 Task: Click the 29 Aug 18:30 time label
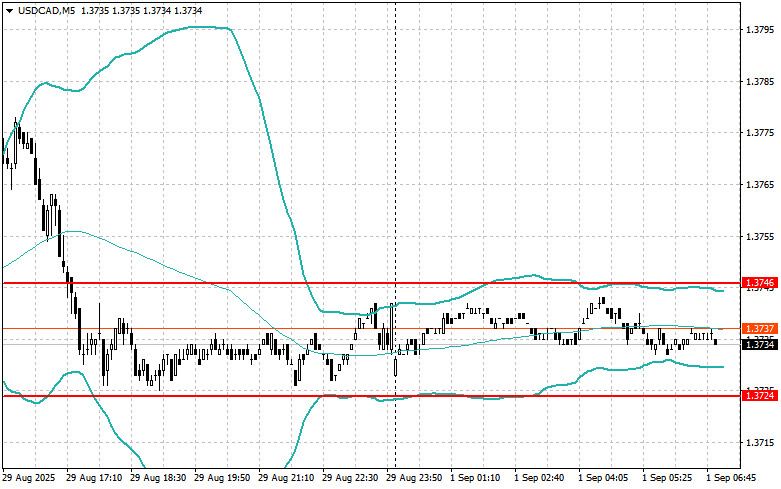158,478
